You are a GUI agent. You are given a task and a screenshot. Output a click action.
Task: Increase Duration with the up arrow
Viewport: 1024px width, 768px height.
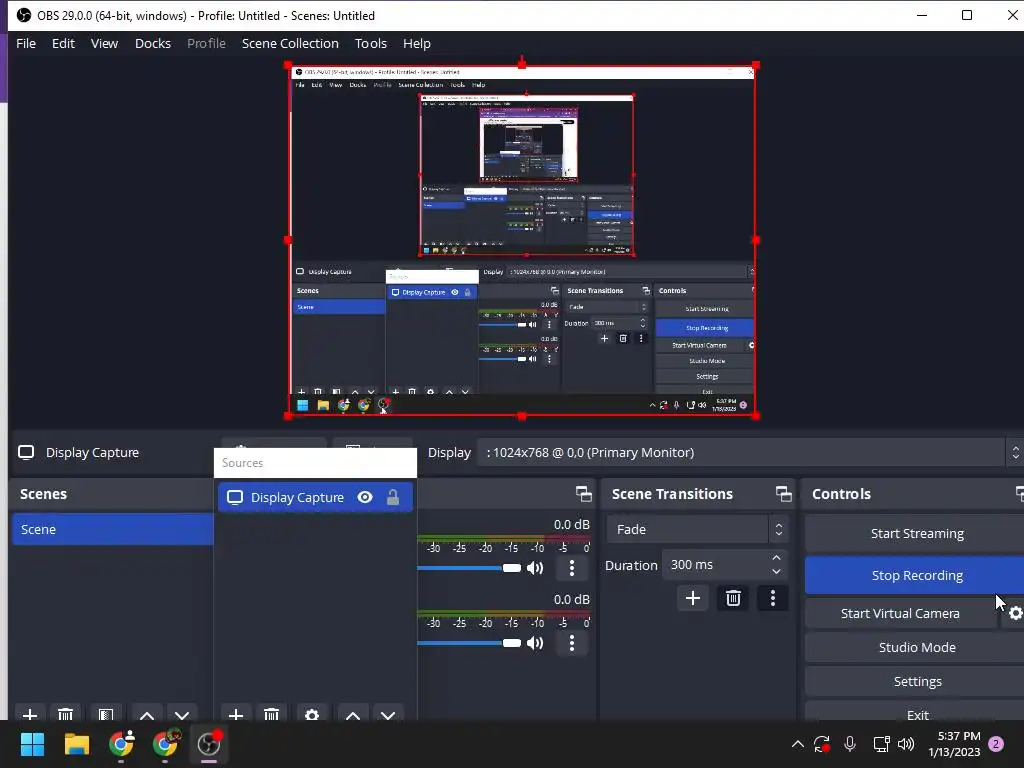point(776,558)
